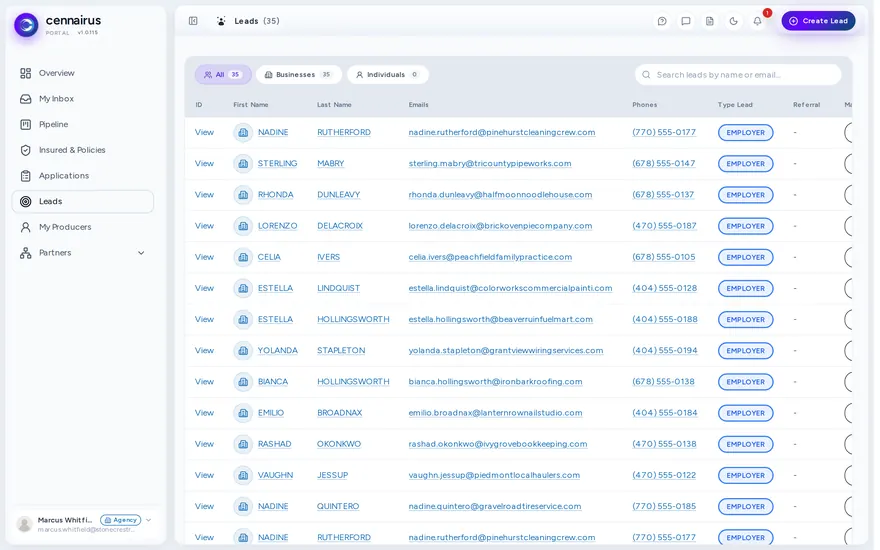
Task: Open the last name DELACROIX link
Action: tap(340, 226)
